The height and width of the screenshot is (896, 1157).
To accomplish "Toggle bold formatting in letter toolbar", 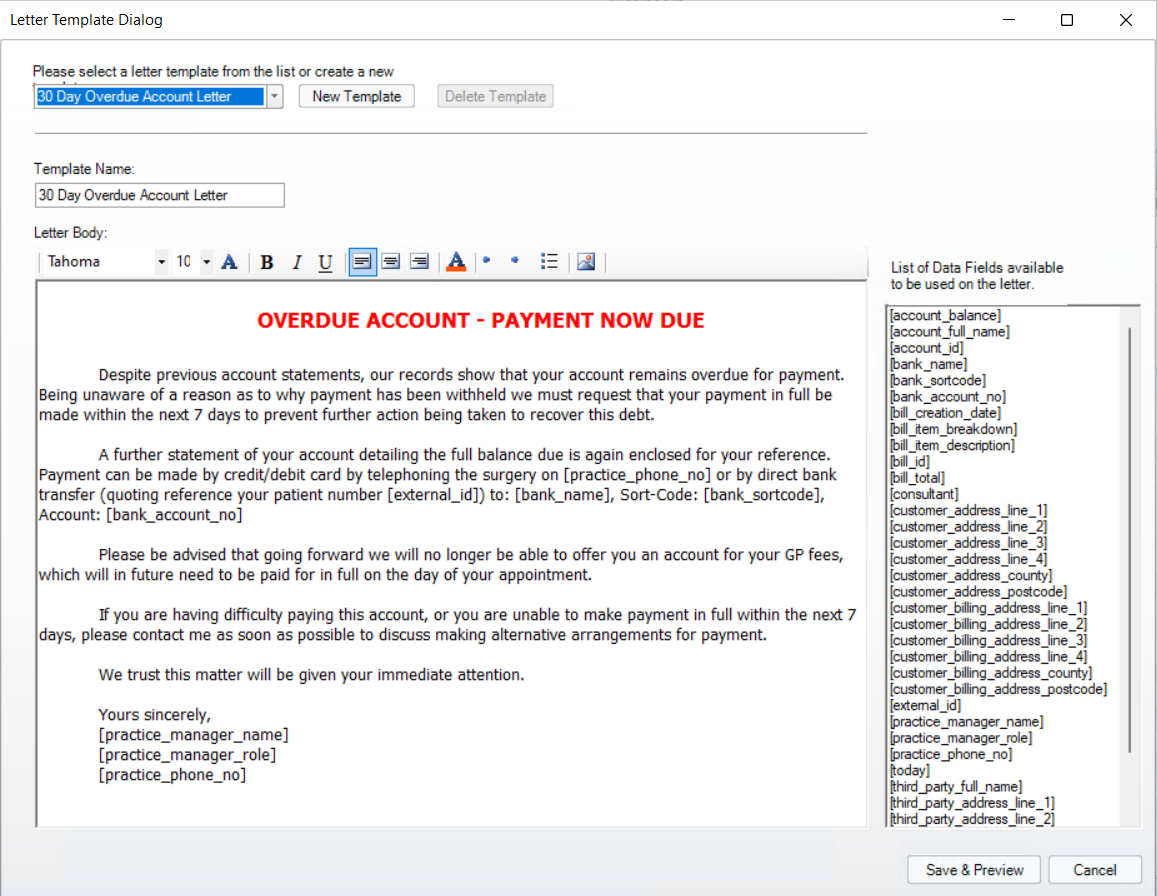I will [267, 262].
